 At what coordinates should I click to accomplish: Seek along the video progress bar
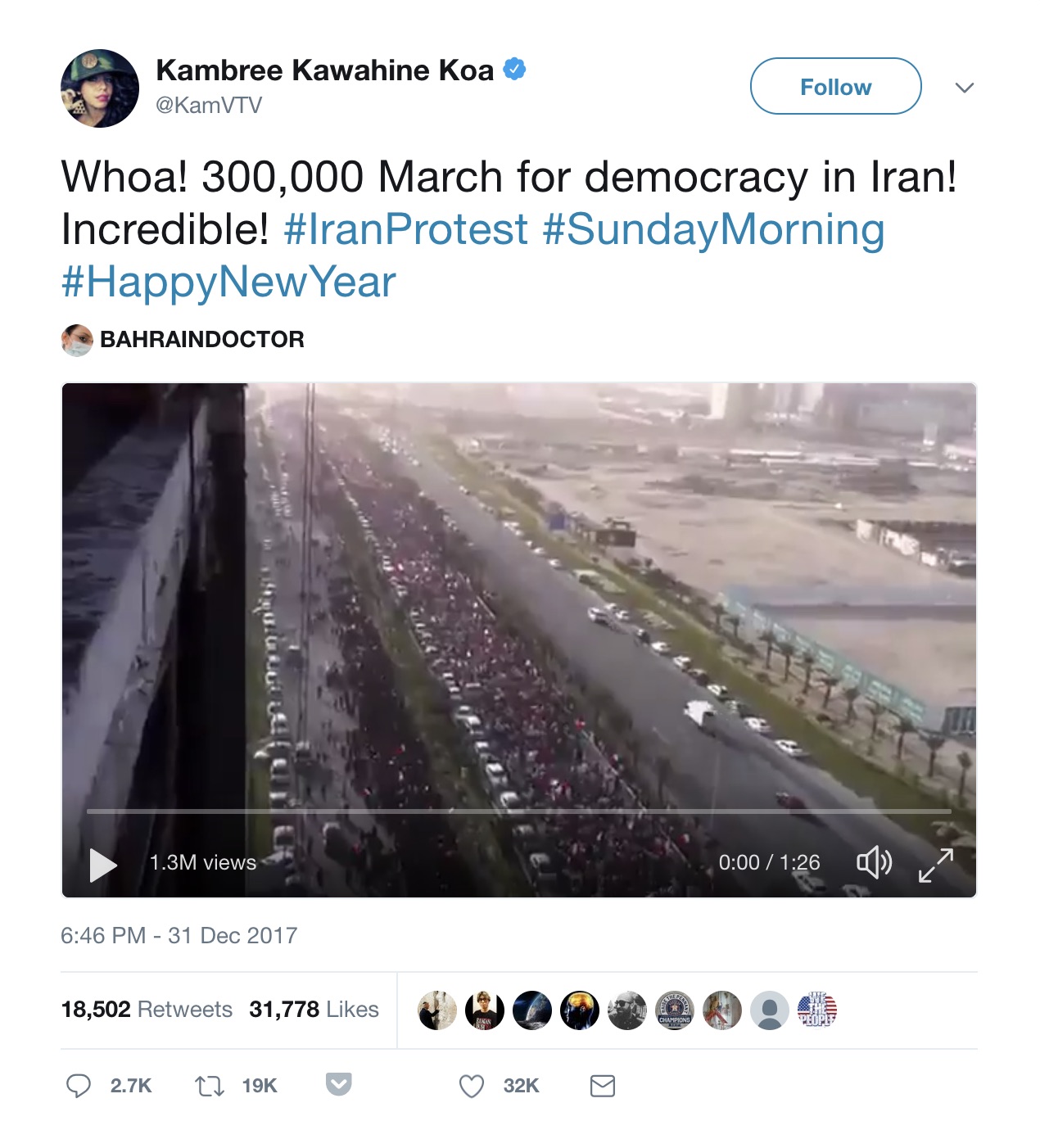point(519,811)
